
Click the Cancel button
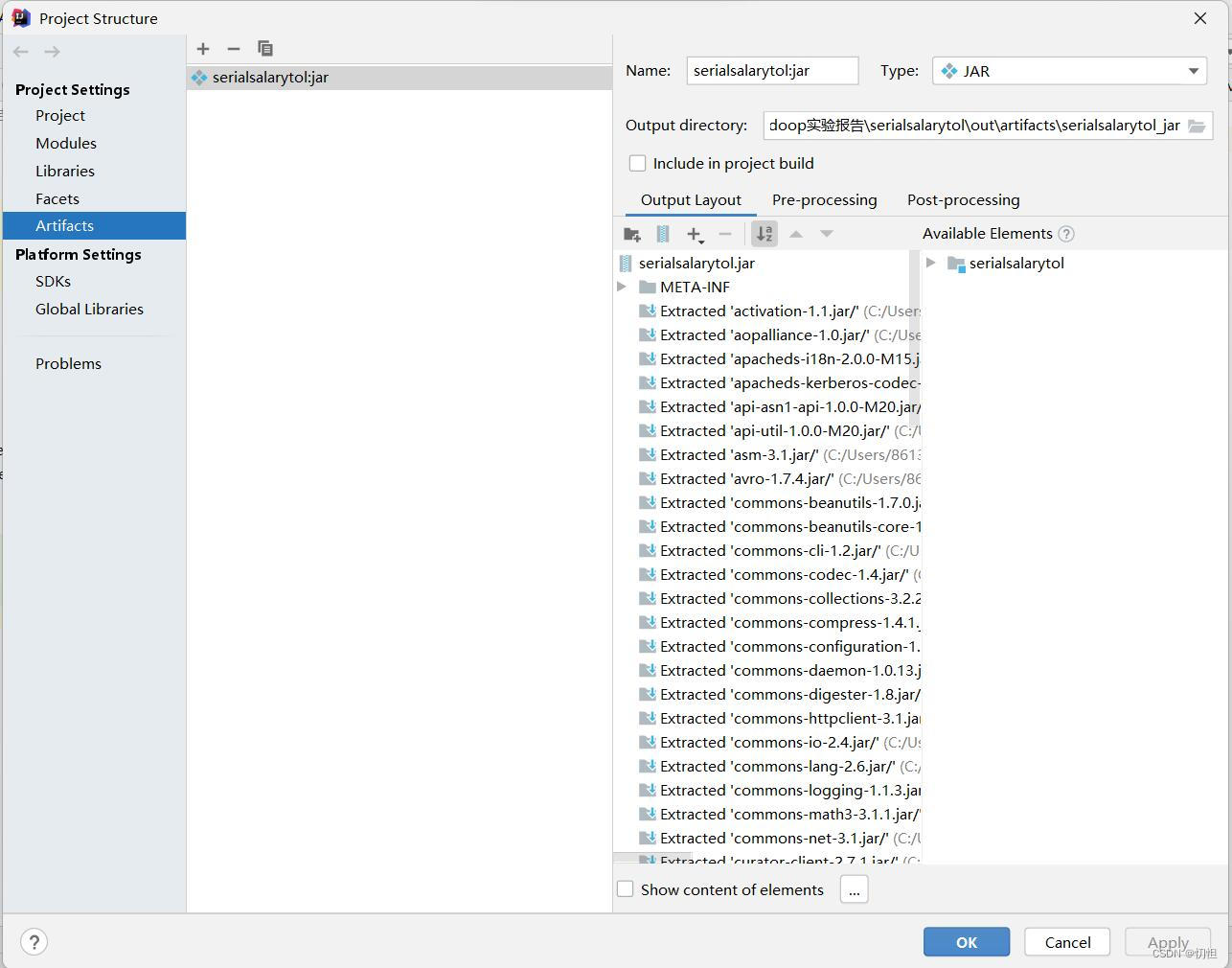pyautogui.click(x=1067, y=942)
